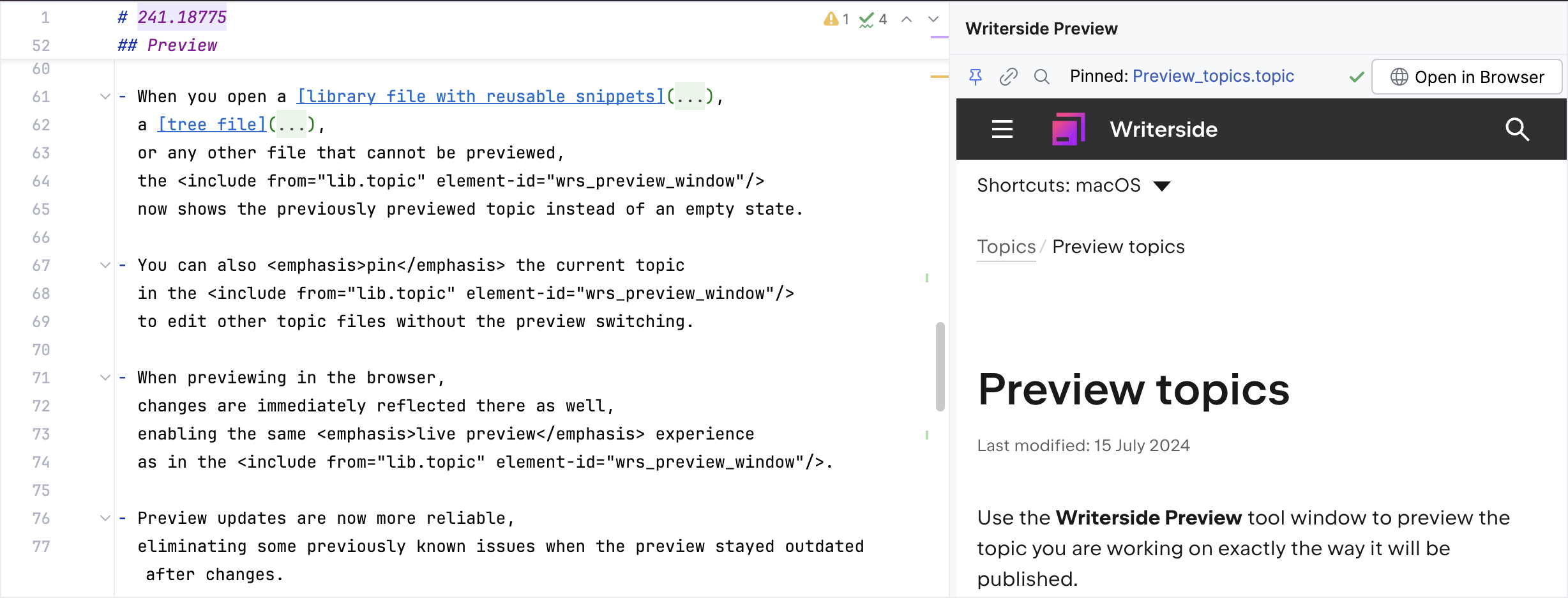
Task: Open the Writerside hamburger menu
Action: pyautogui.click(x=1002, y=129)
